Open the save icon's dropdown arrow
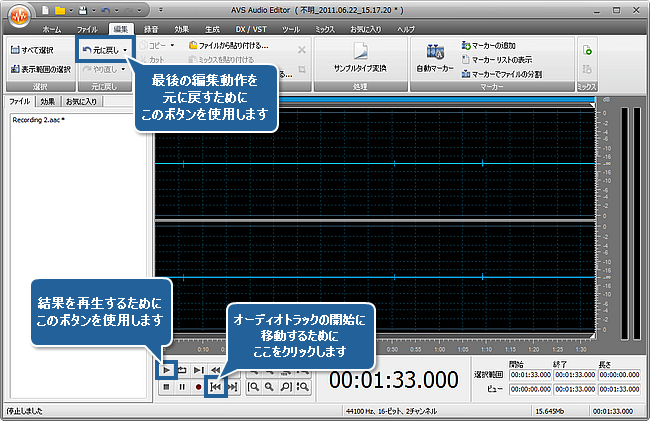 click(x=94, y=10)
